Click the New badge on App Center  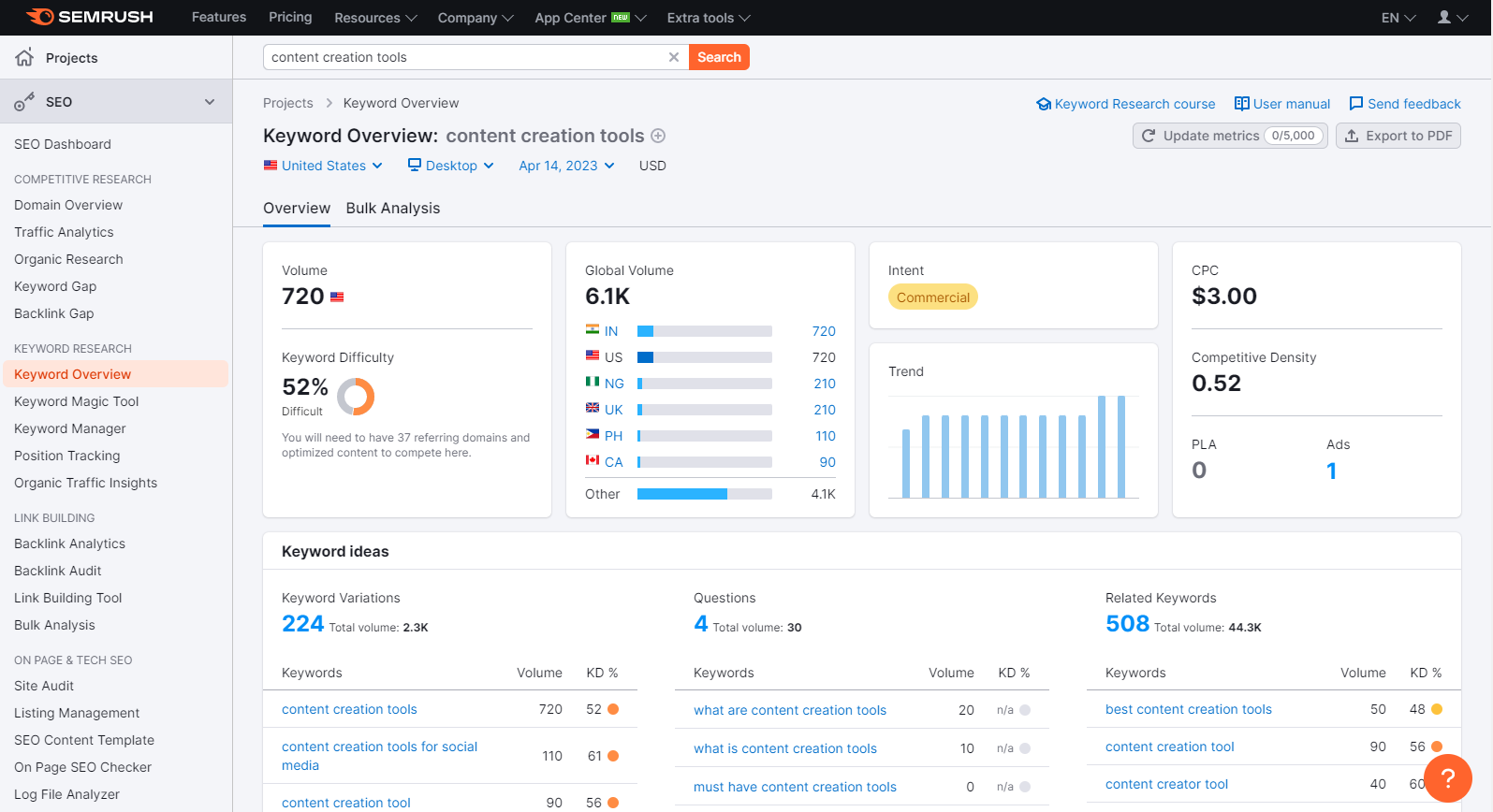pos(621,17)
